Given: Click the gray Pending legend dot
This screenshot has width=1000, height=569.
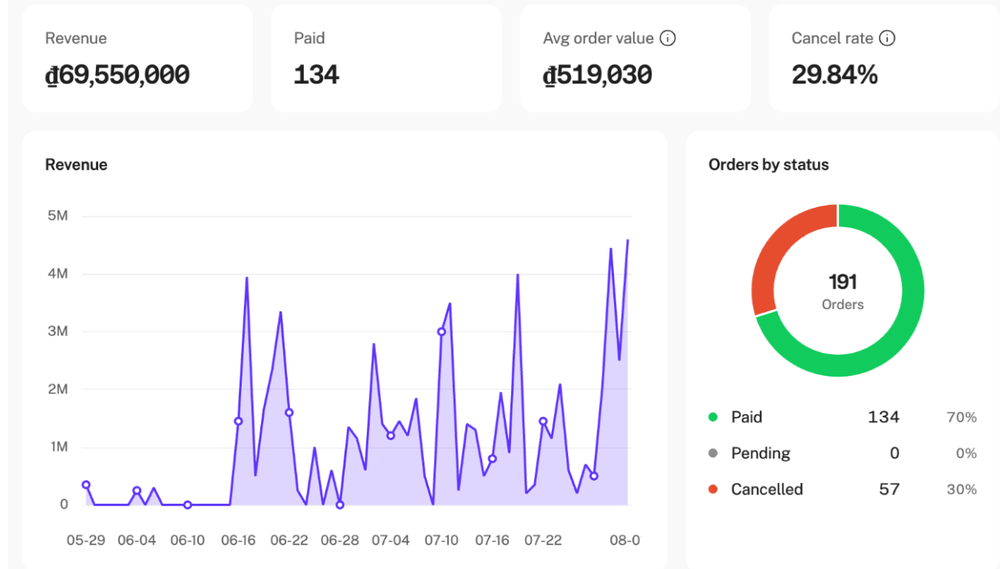Looking at the screenshot, I should tap(713, 453).
